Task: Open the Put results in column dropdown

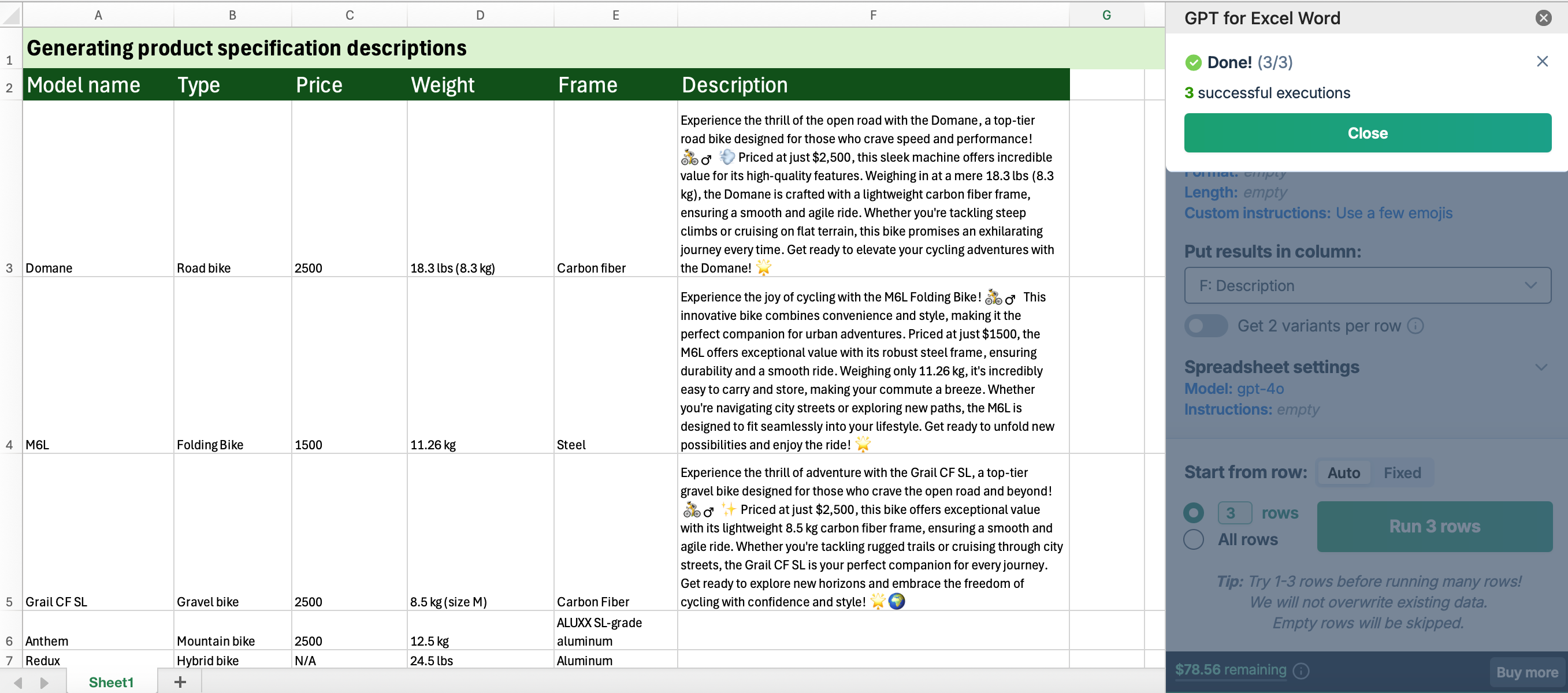Action: click(1367, 285)
